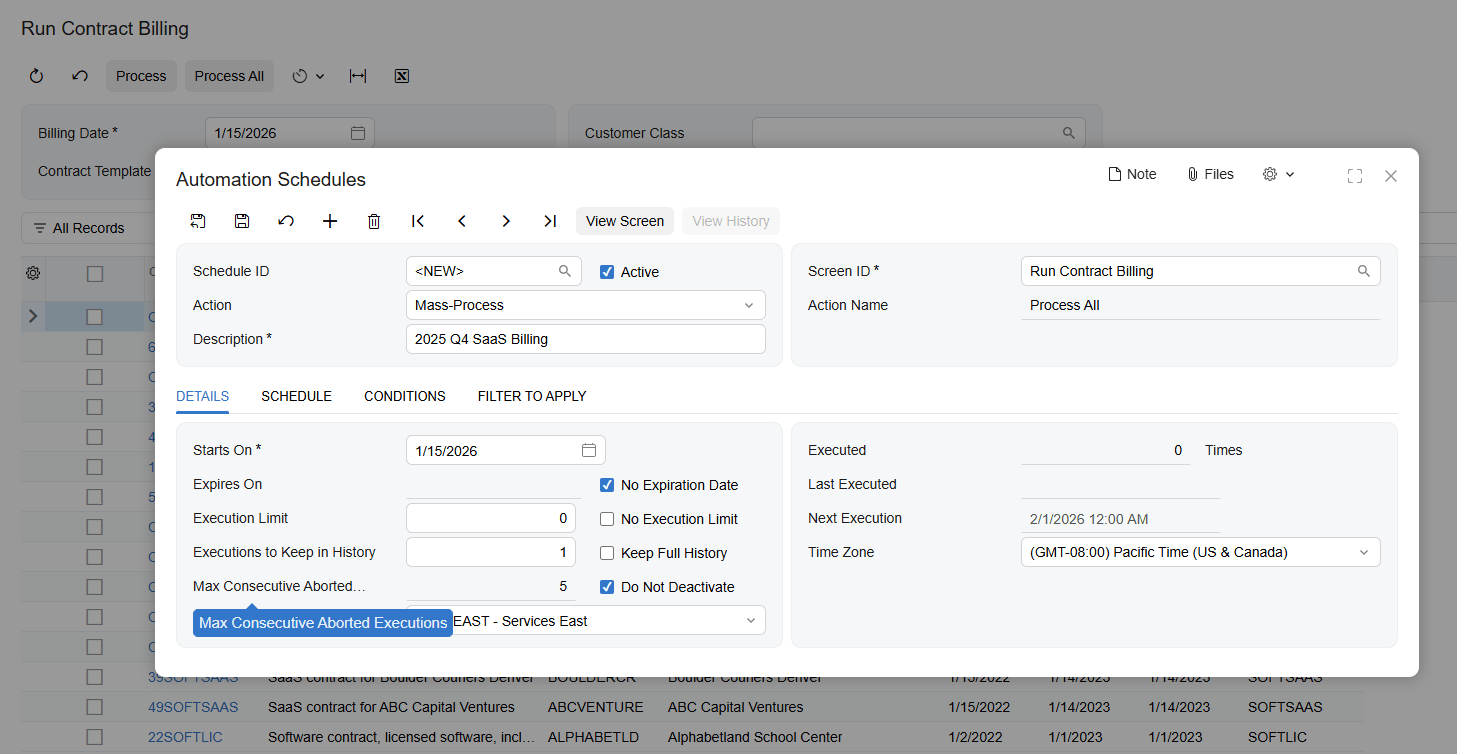This screenshot has height=754, width=1457.
Task: Edit the Description text field
Action: click(x=585, y=339)
